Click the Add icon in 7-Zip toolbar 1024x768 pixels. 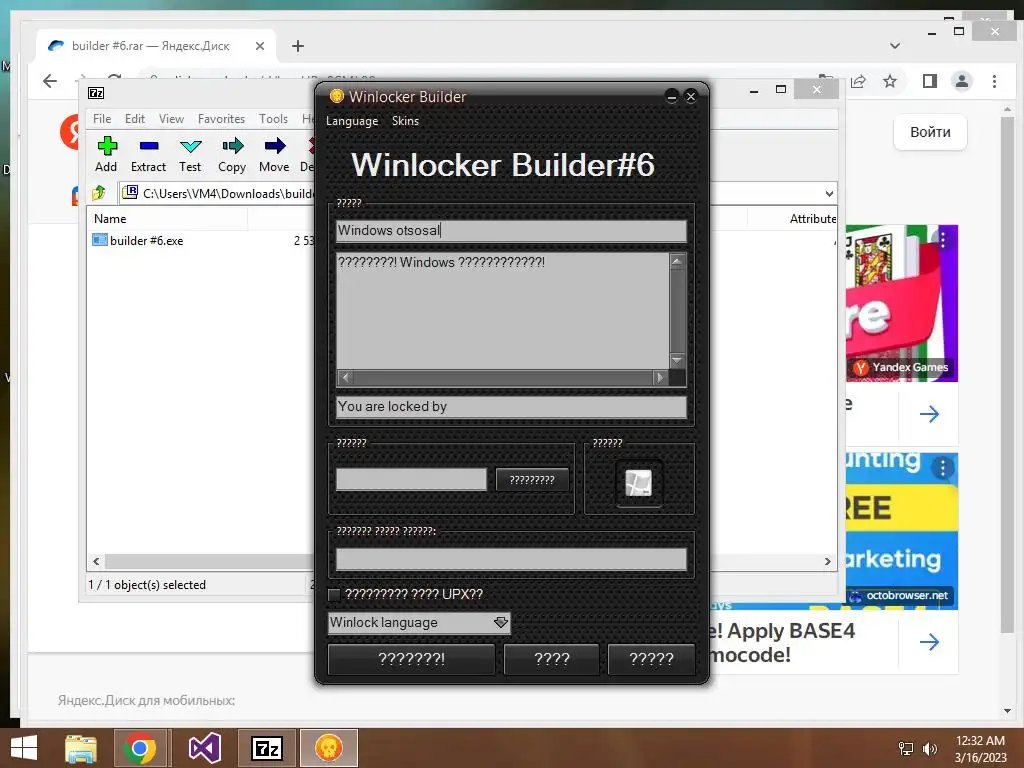106,146
